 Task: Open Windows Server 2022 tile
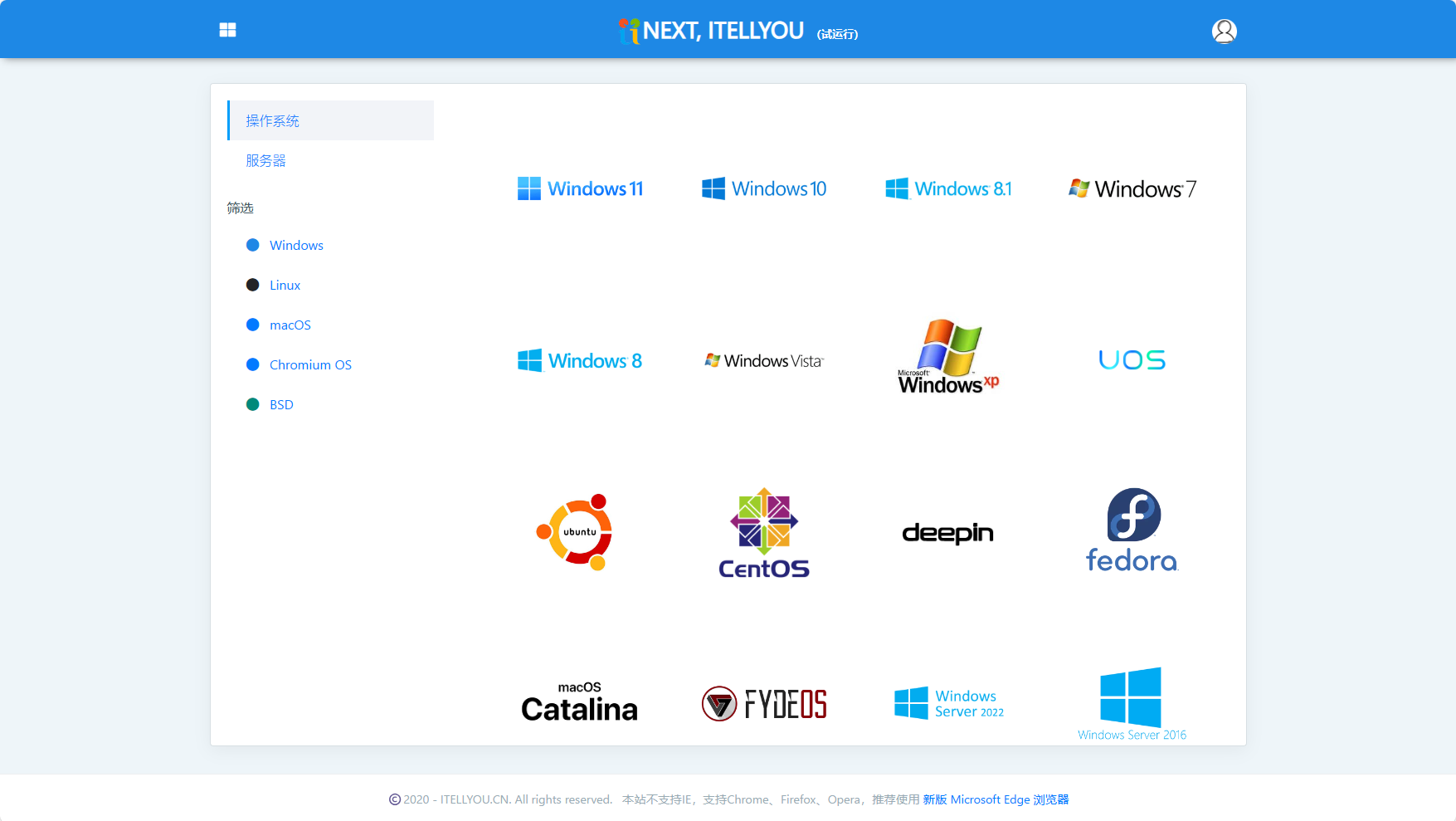coord(948,703)
